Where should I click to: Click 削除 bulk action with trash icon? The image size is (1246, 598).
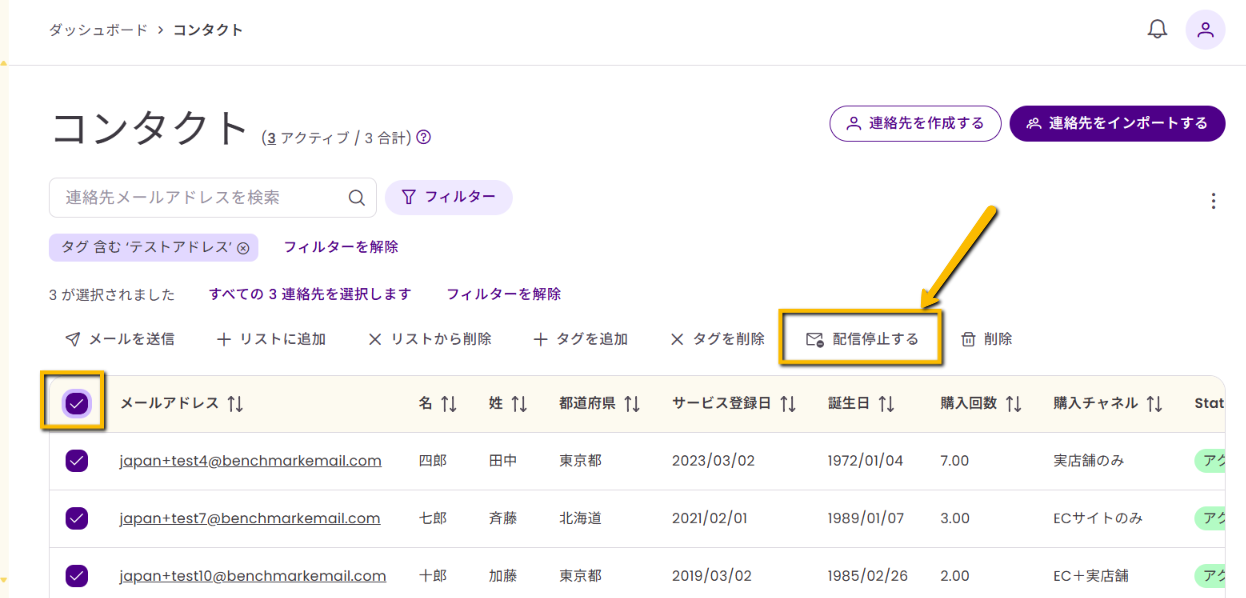986,339
